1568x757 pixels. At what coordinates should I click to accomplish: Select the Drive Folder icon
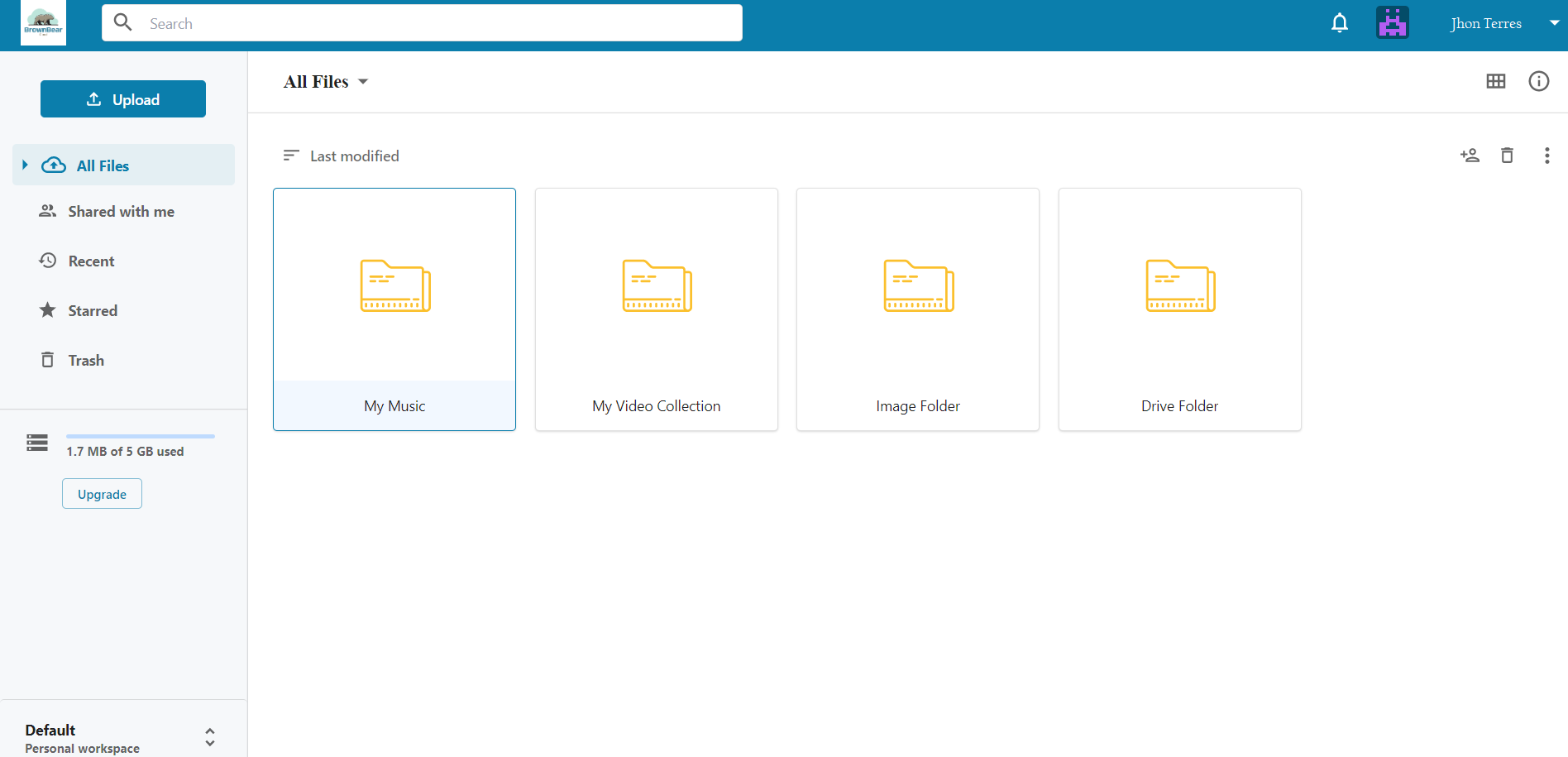pyautogui.click(x=1181, y=285)
